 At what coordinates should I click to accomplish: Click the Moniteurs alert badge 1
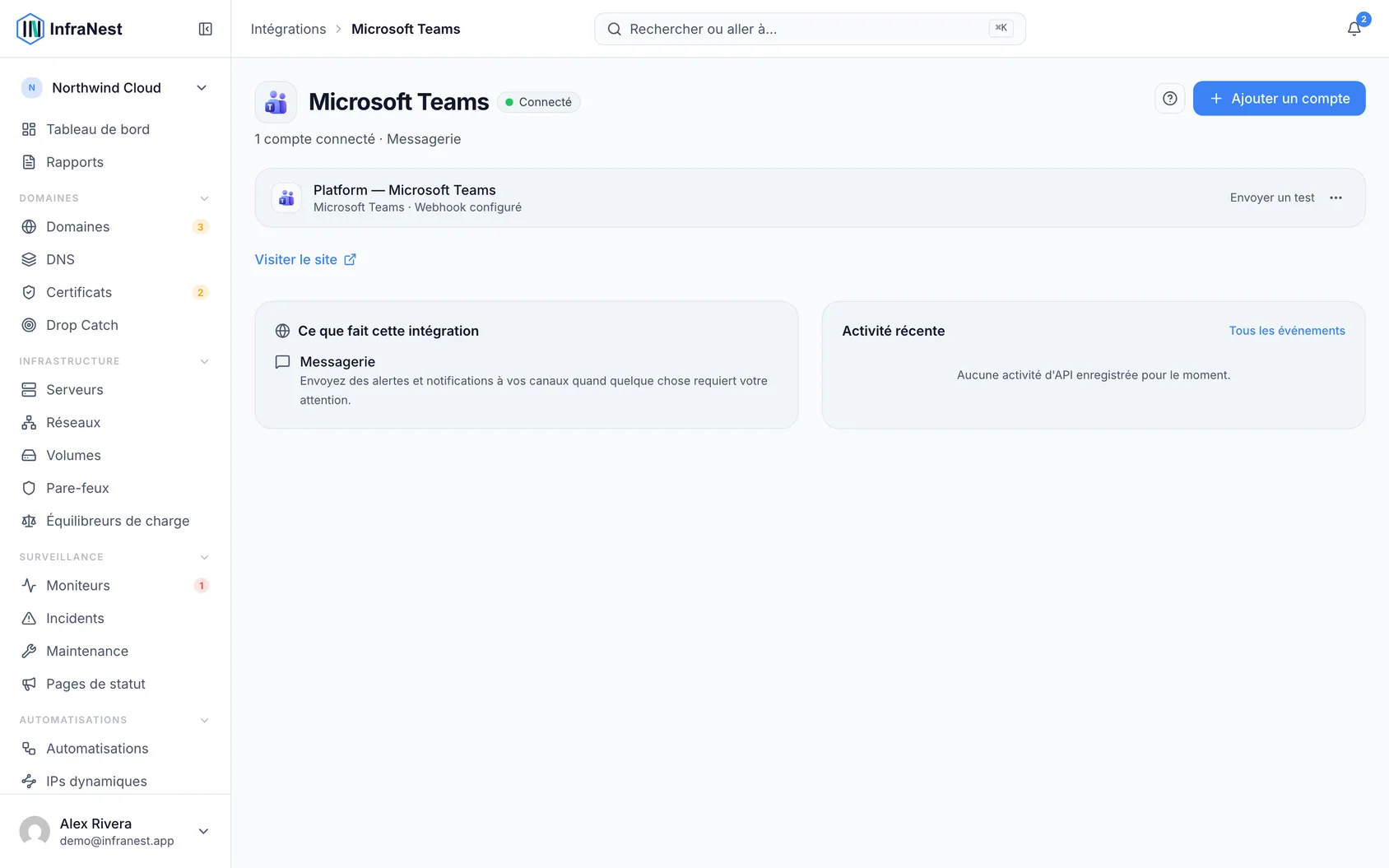coord(201,586)
